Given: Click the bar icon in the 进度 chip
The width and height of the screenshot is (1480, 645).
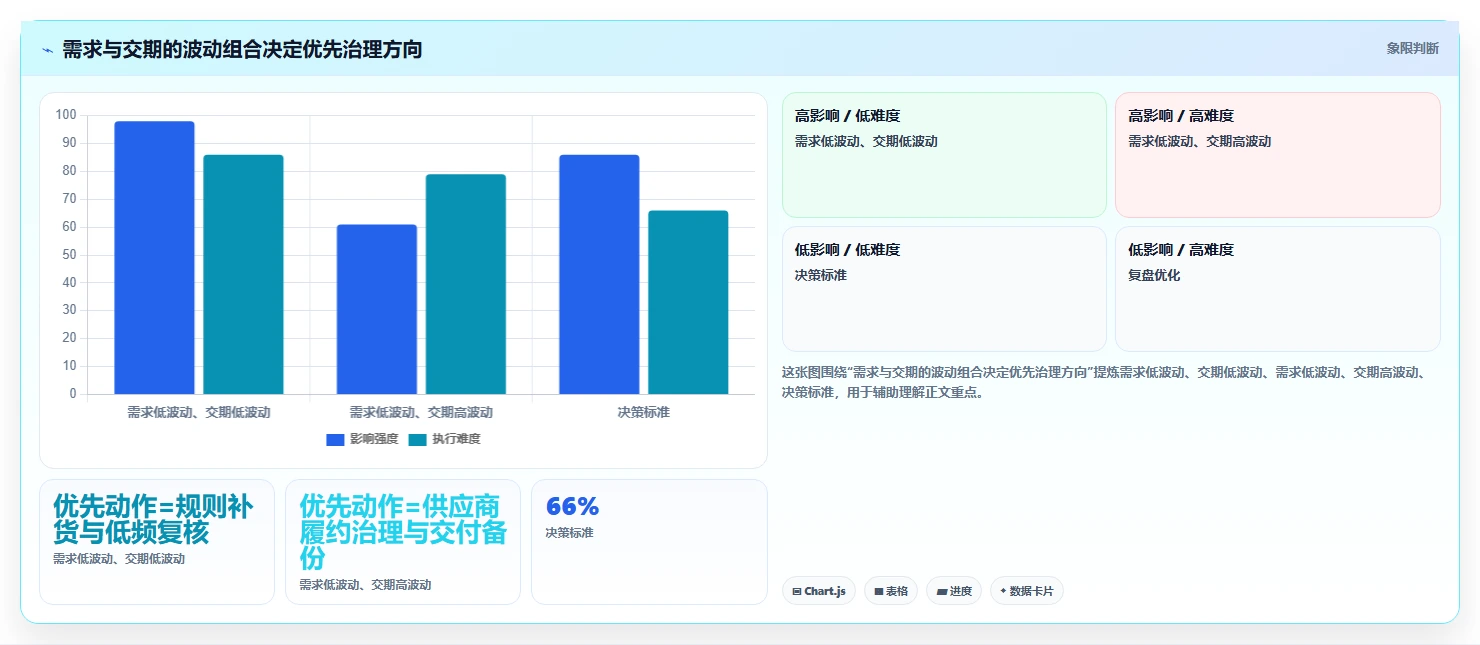Looking at the screenshot, I should click(x=941, y=592).
